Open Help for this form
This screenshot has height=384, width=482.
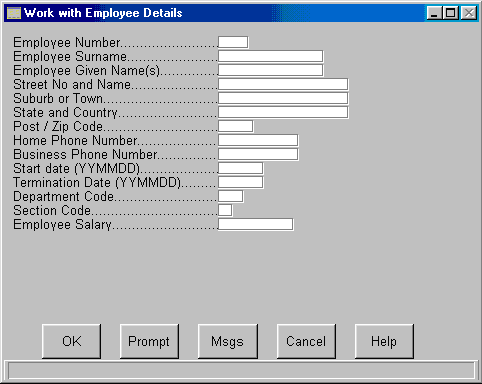click(384, 341)
